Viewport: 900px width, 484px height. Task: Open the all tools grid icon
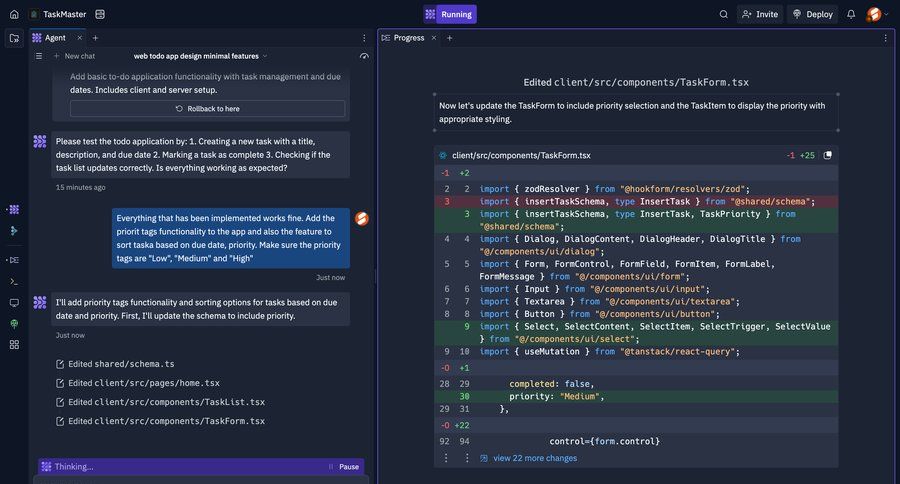[14, 344]
